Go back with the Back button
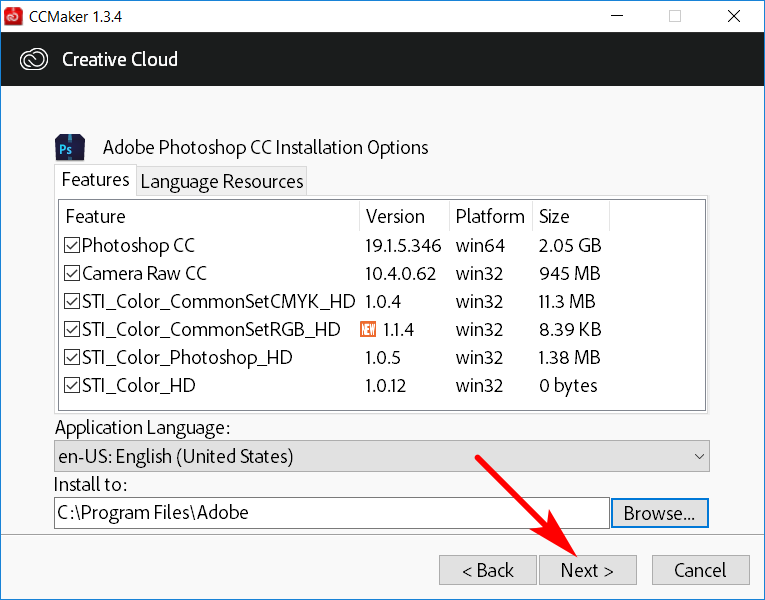 pos(487,570)
